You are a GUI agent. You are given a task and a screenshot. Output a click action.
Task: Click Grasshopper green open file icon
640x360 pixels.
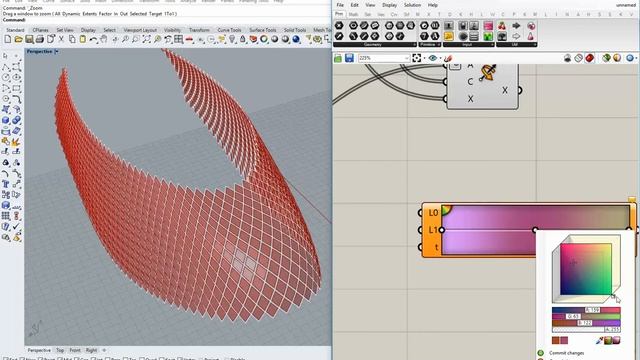[x=338, y=58]
